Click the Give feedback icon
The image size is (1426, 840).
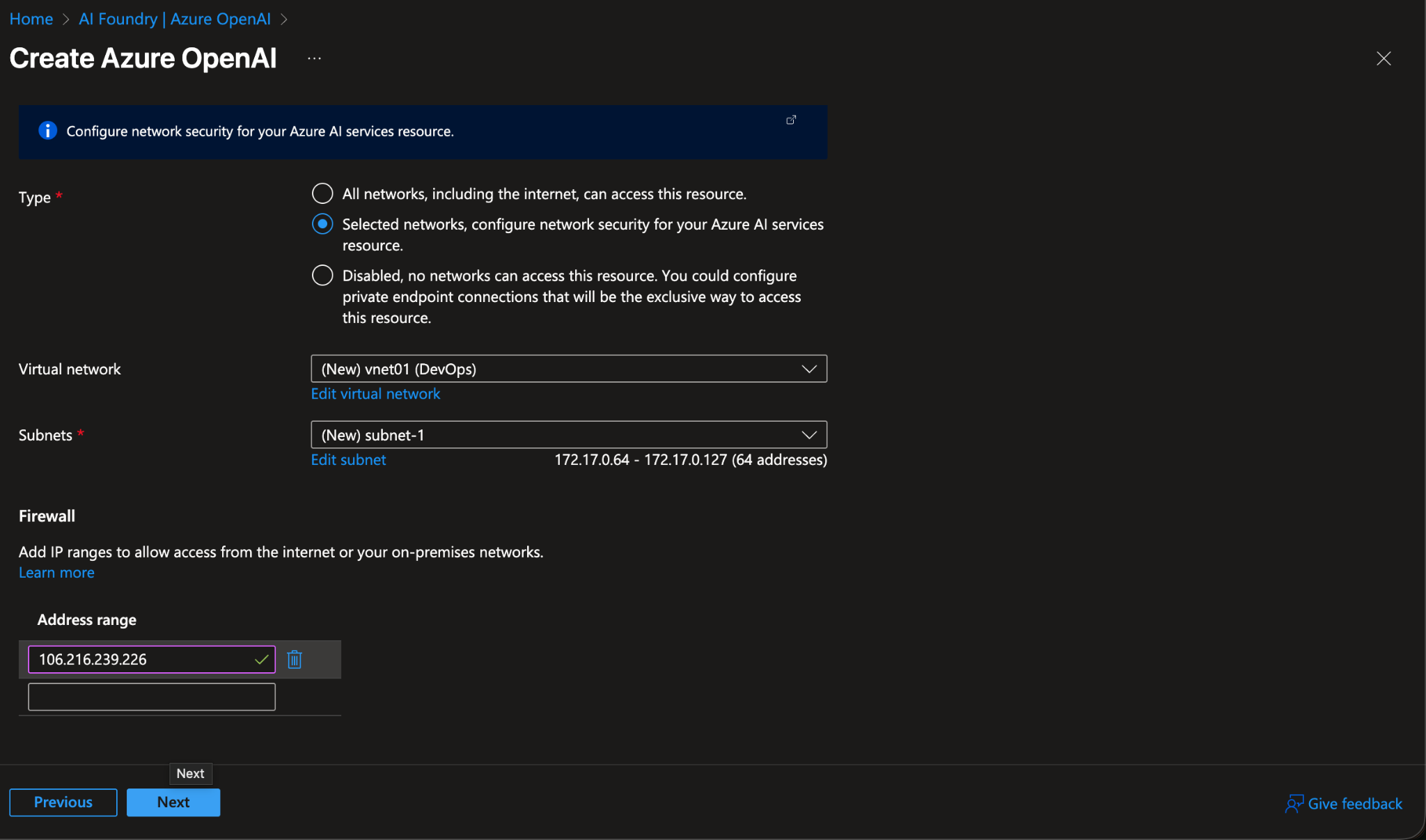click(1295, 803)
